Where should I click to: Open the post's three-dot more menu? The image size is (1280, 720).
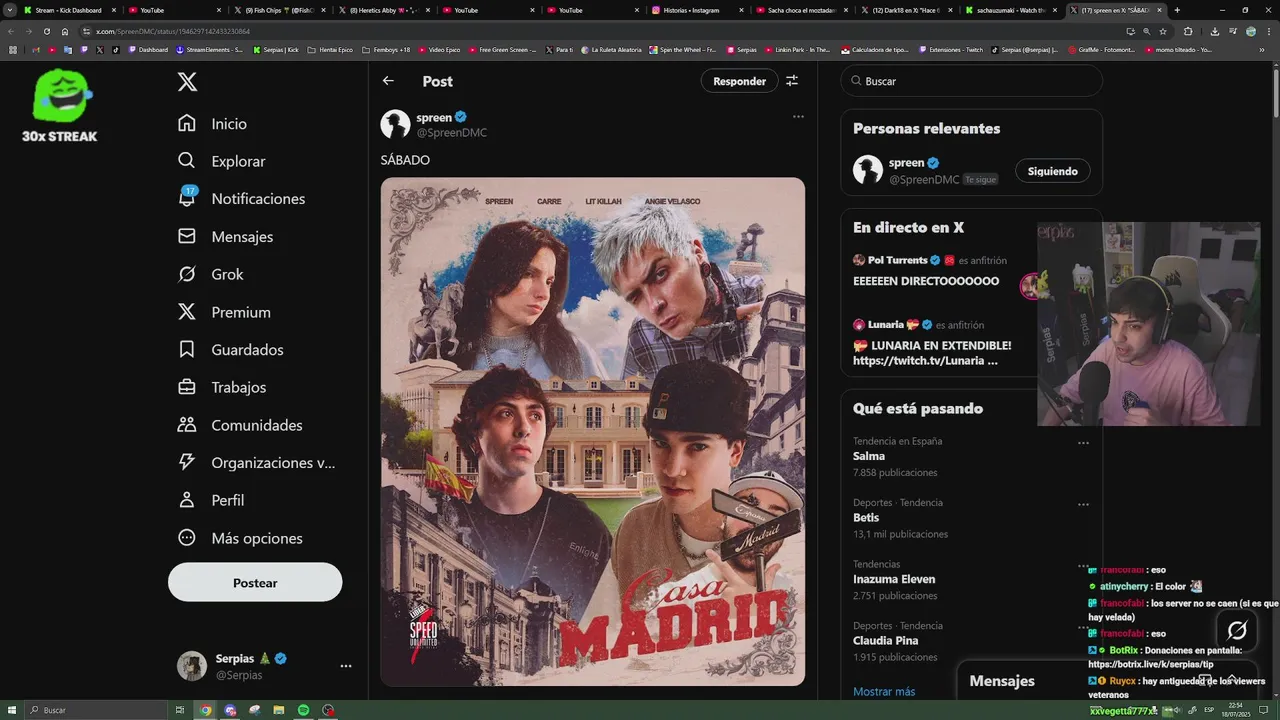798,117
